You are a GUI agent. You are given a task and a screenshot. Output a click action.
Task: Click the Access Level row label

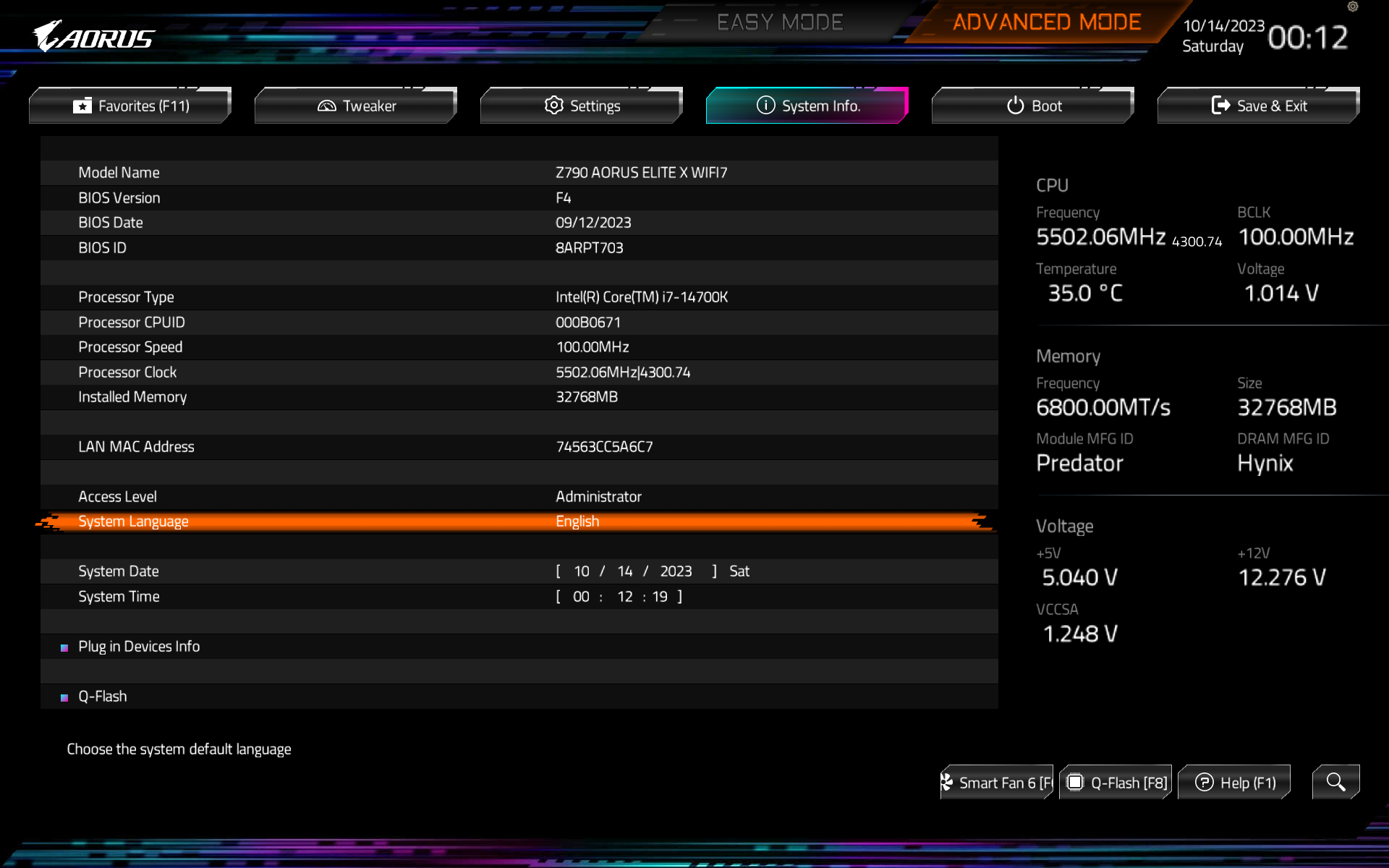click(117, 497)
